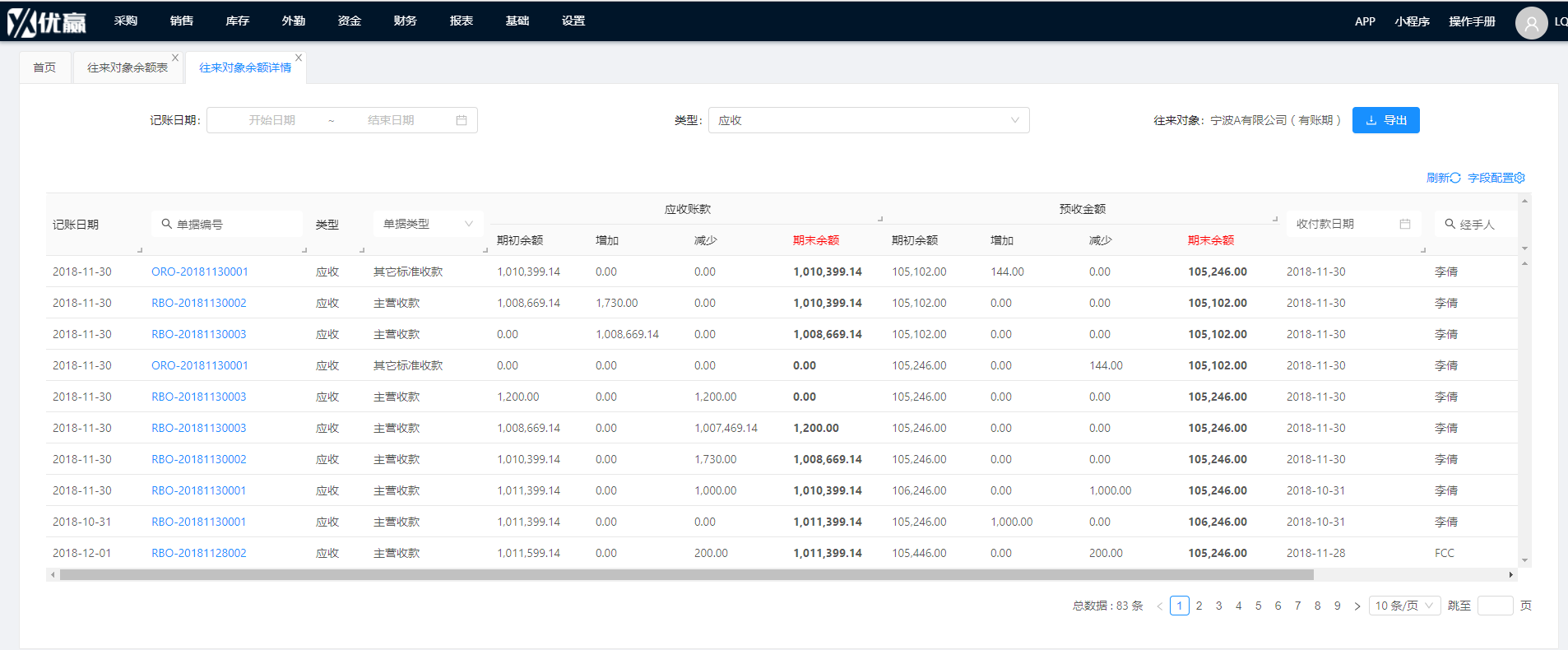Go to next page arrow in pagination
The width and height of the screenshot is (1568, 650).
tap(1357, 606)
